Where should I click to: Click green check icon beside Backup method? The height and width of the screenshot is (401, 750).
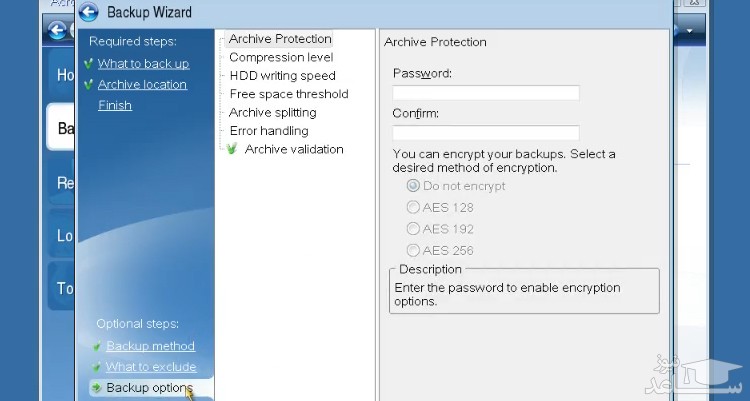96,347
